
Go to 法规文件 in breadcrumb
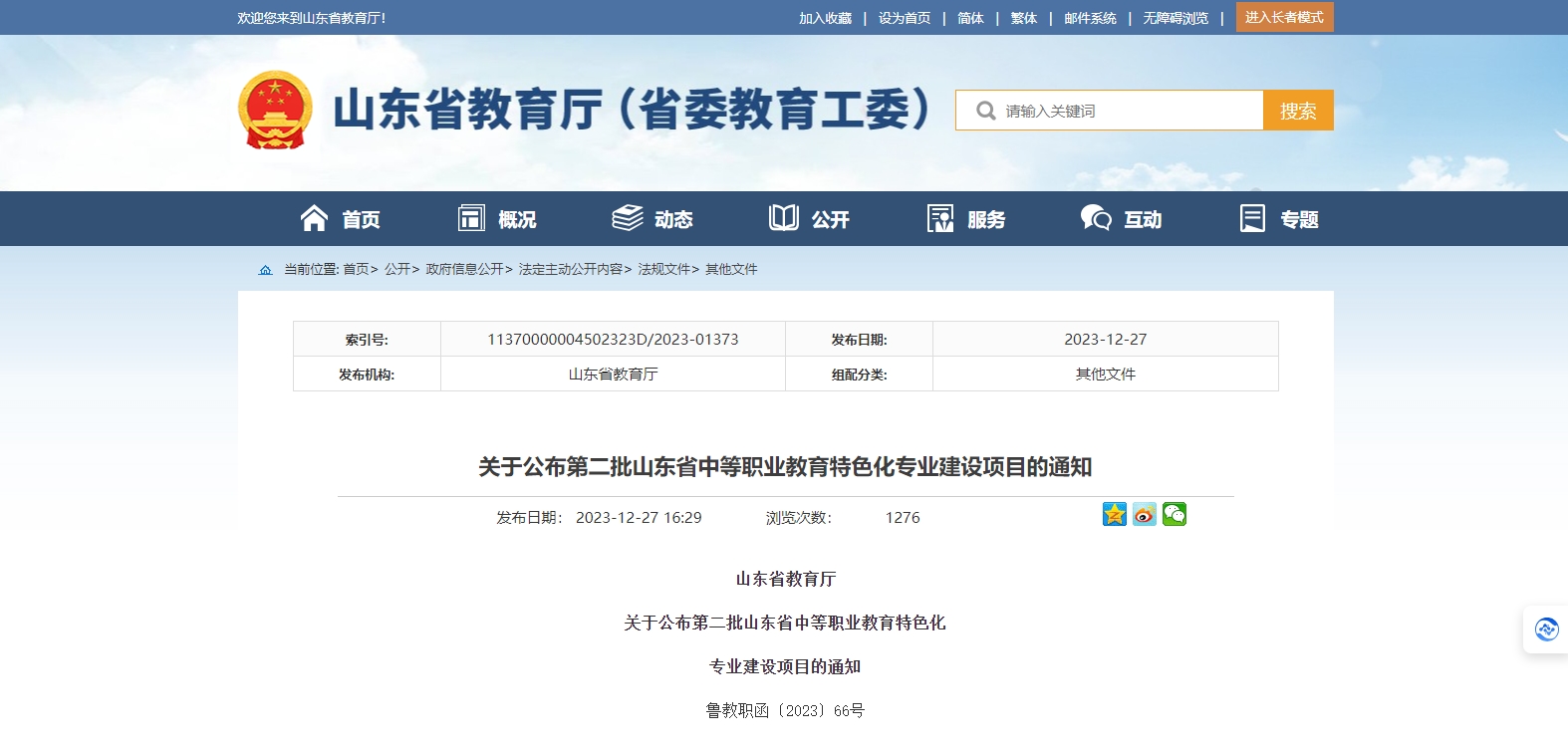coord(663,270)
